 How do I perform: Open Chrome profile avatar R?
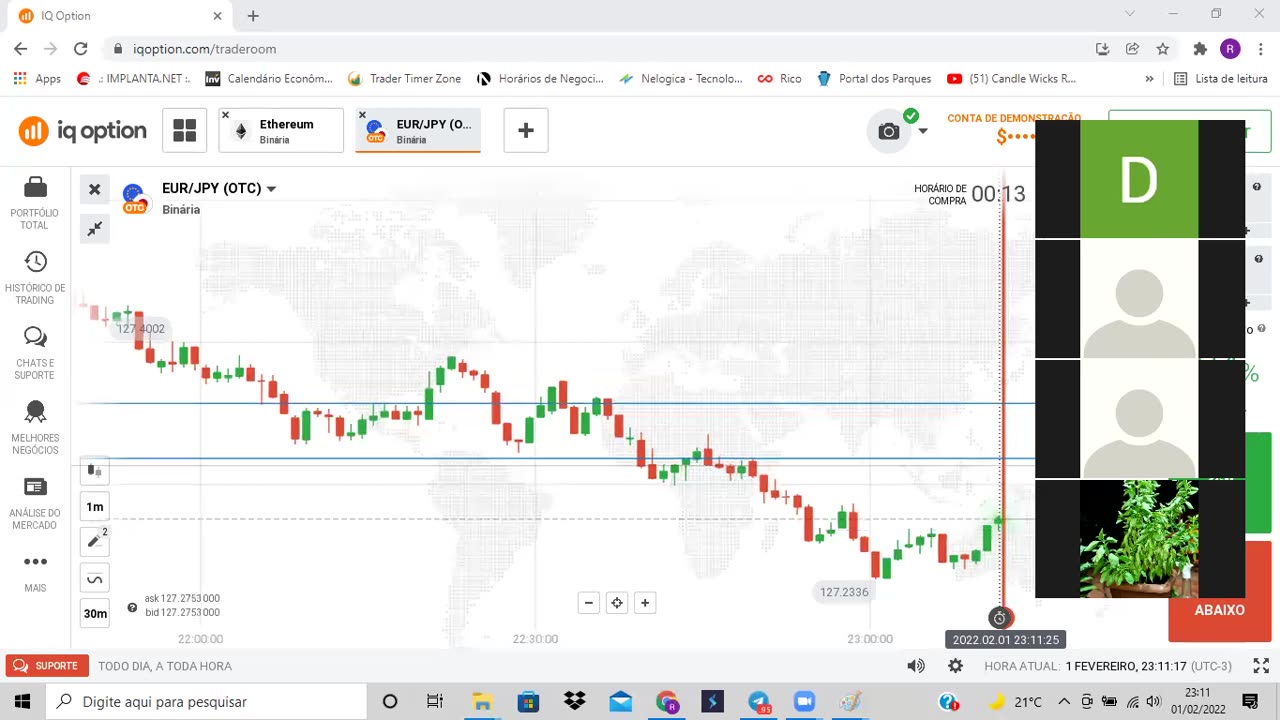tap(1230, 49)
